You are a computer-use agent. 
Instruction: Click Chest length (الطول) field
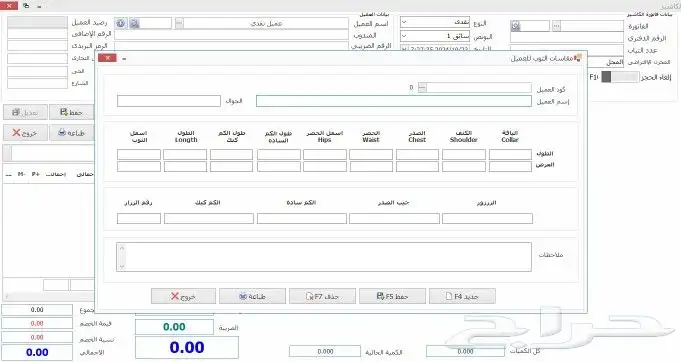(x=417, y=155)
